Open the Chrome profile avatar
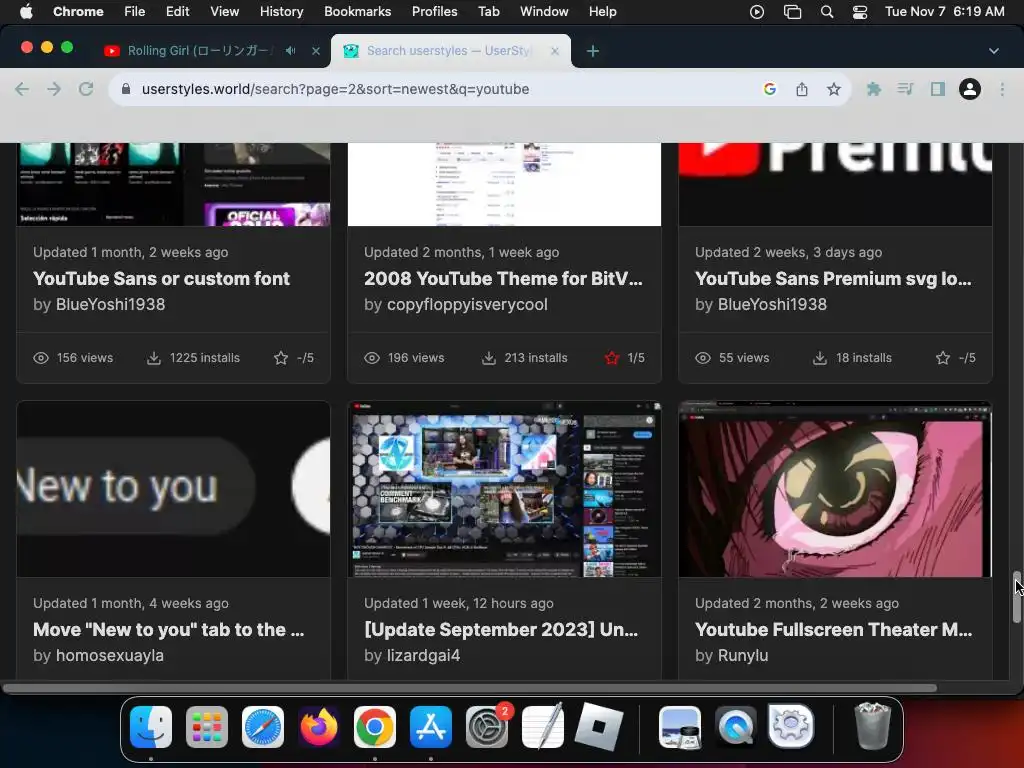This screenshot has width=1024, height=768. (970, 89)
